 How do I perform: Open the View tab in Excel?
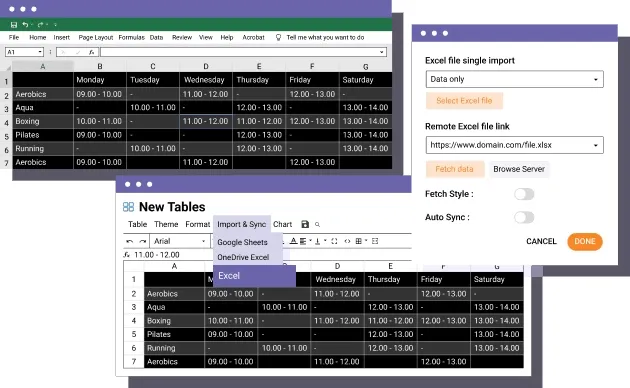(x=206, y=37)
